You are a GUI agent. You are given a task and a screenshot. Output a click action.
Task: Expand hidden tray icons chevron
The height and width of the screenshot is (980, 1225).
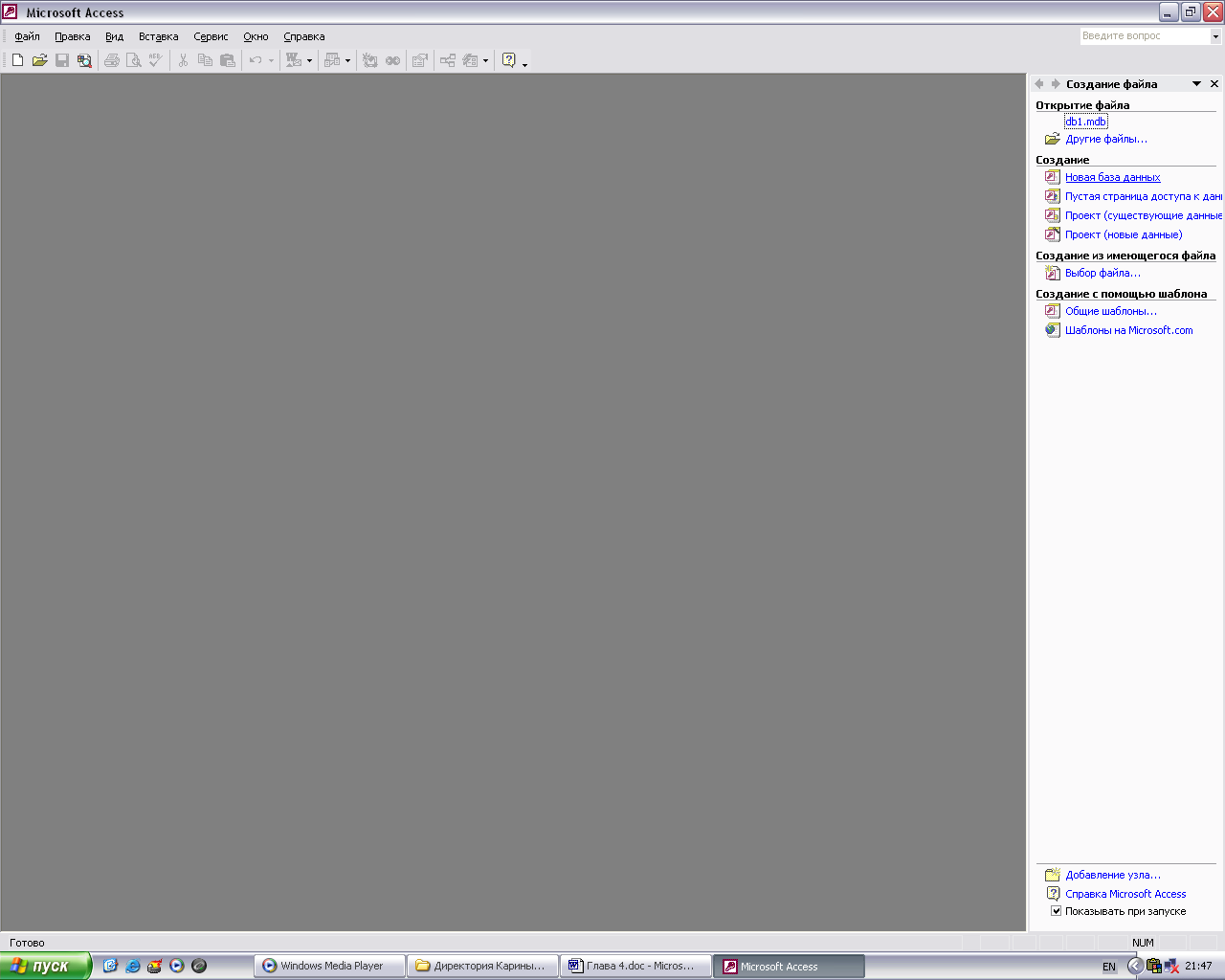pyautogui.click(x=1135, y=966)
